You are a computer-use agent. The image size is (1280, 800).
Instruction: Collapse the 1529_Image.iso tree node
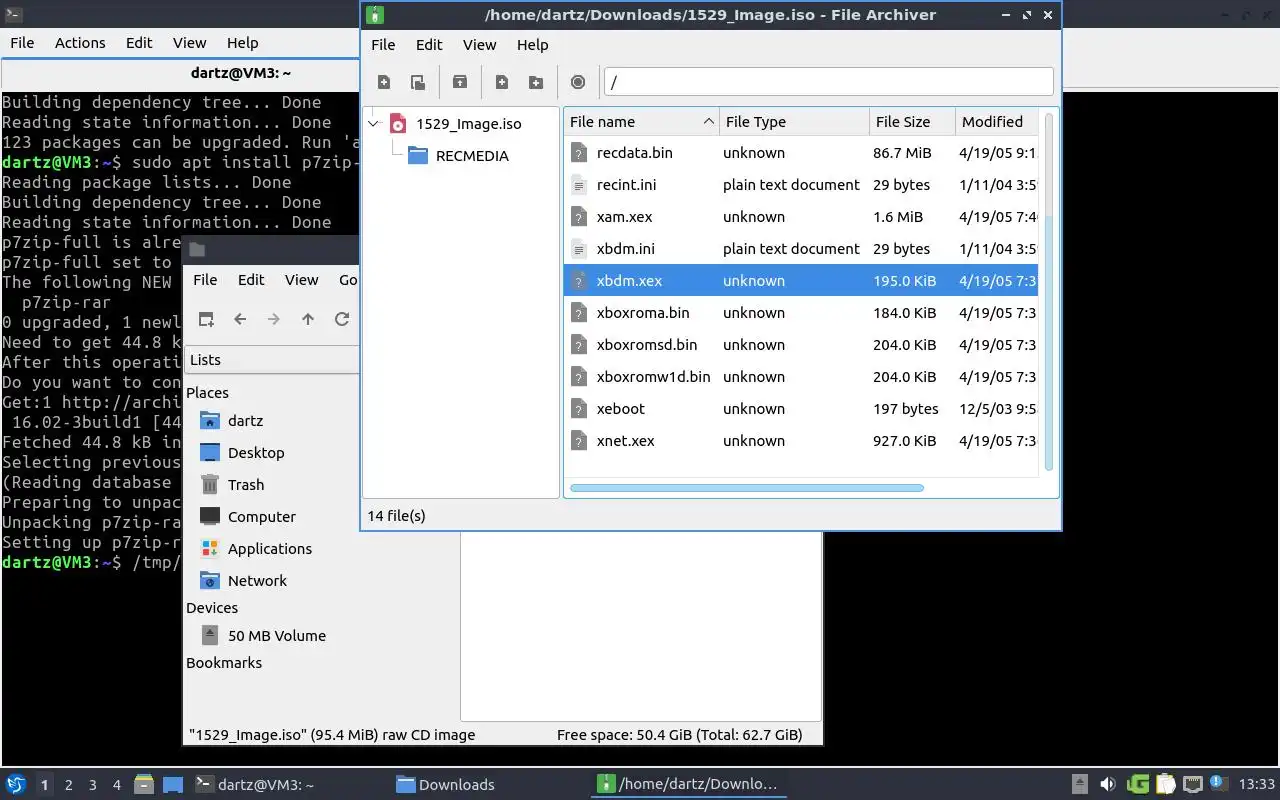[x=374, y=124]
